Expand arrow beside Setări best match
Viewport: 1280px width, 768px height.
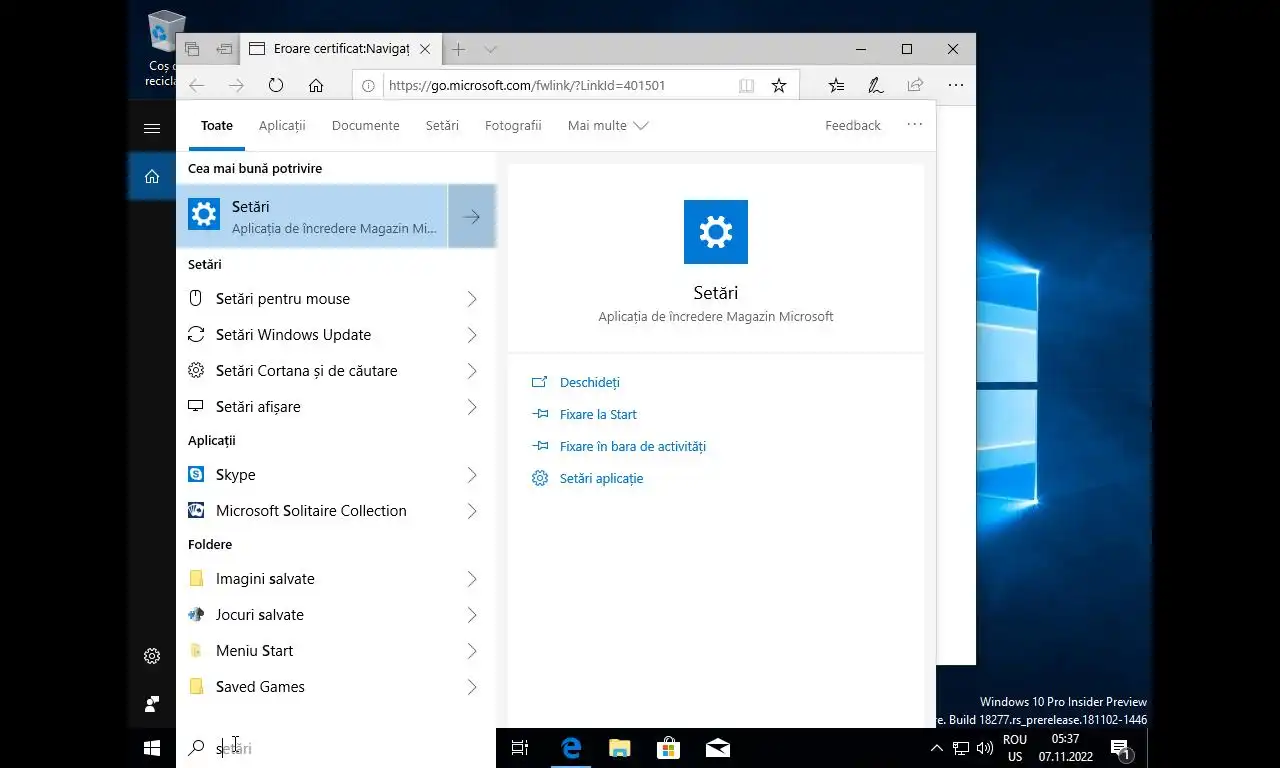472,216
